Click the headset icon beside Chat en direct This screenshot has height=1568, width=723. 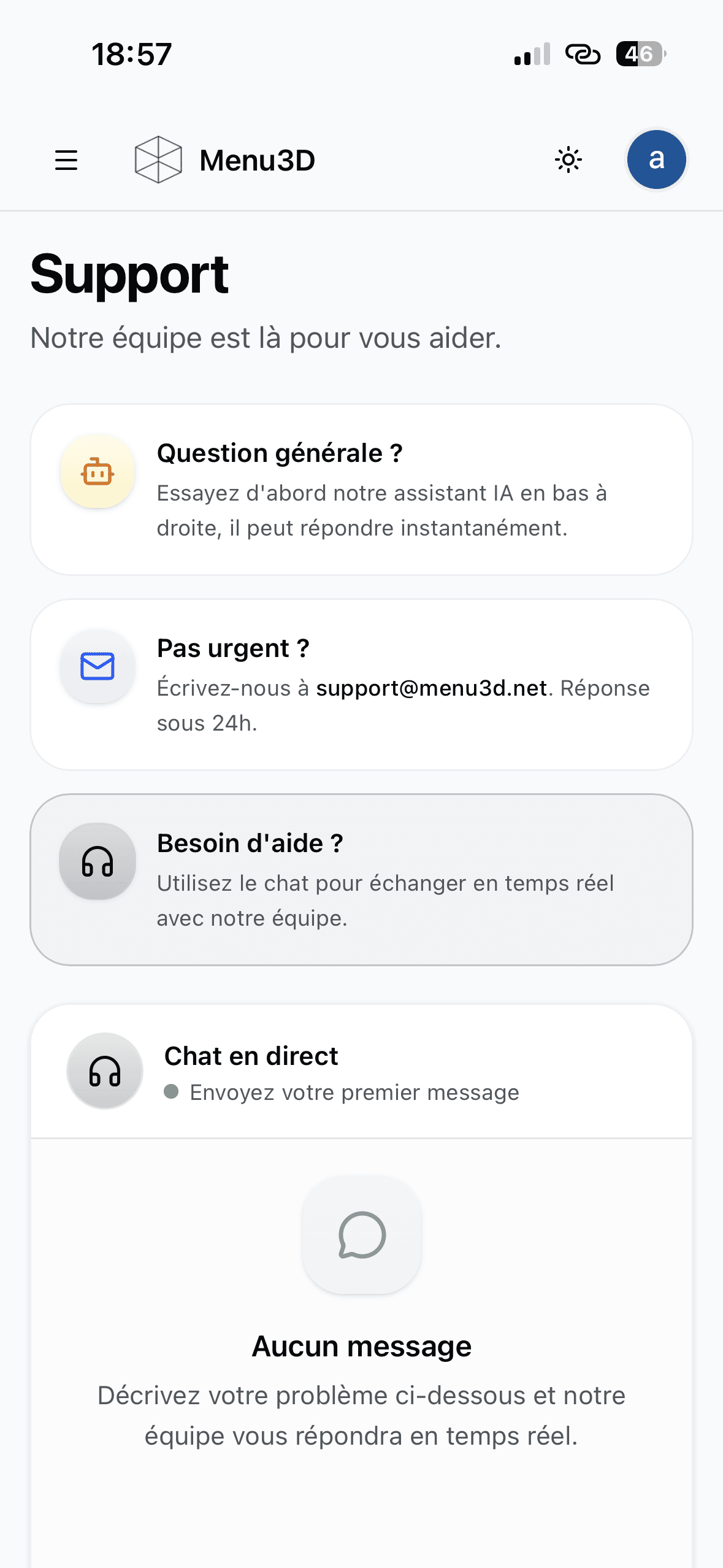(105, 1071)
